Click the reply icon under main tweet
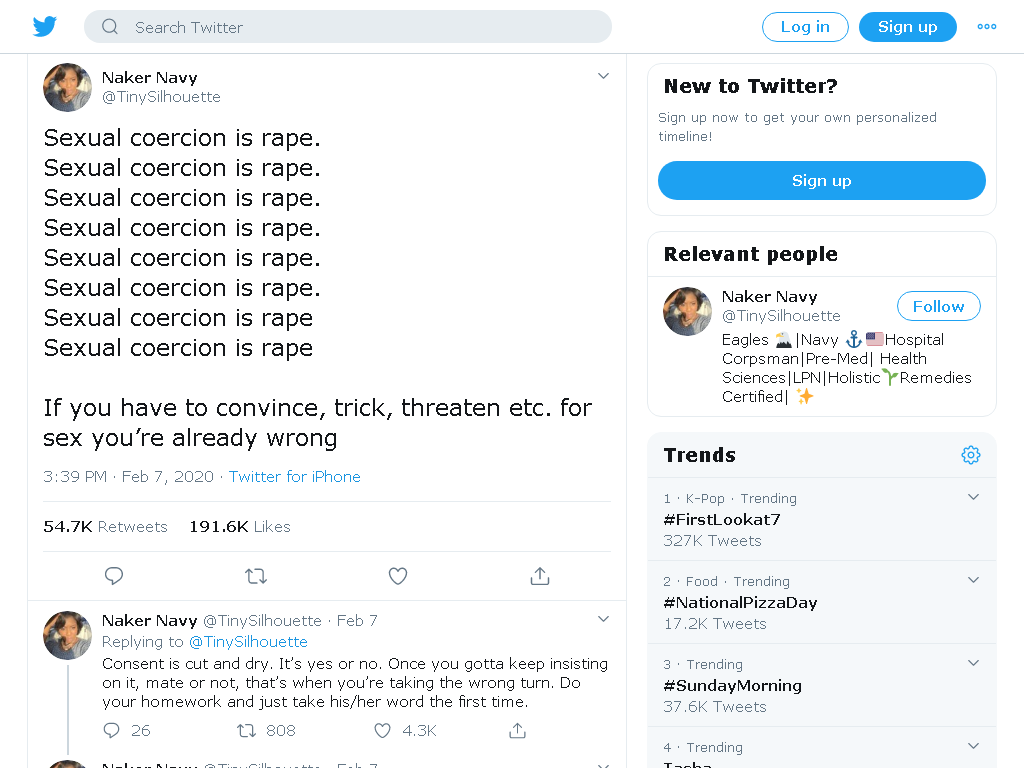 click(x=114, y=576)
